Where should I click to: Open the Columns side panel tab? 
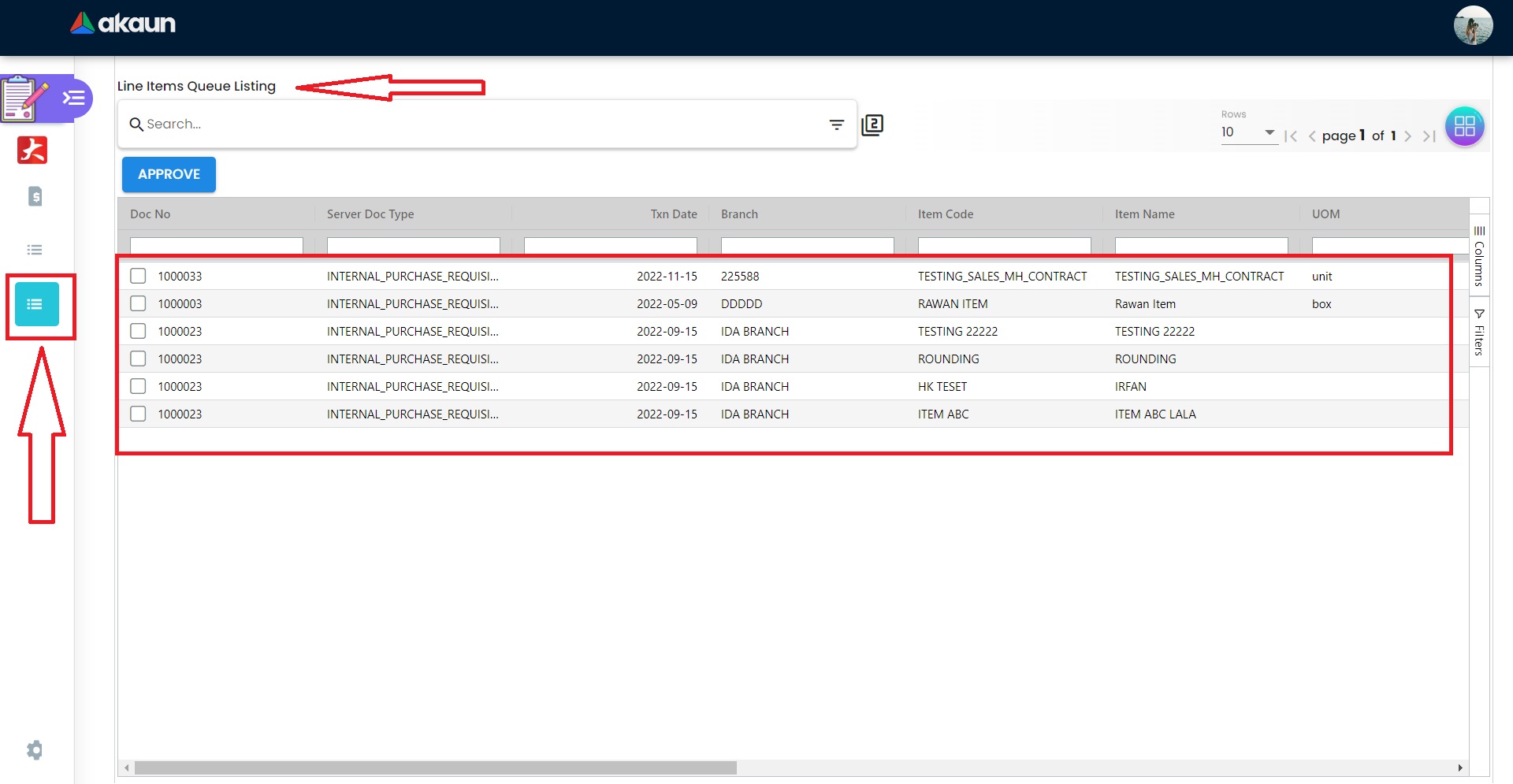click(x=1479, y=256)
